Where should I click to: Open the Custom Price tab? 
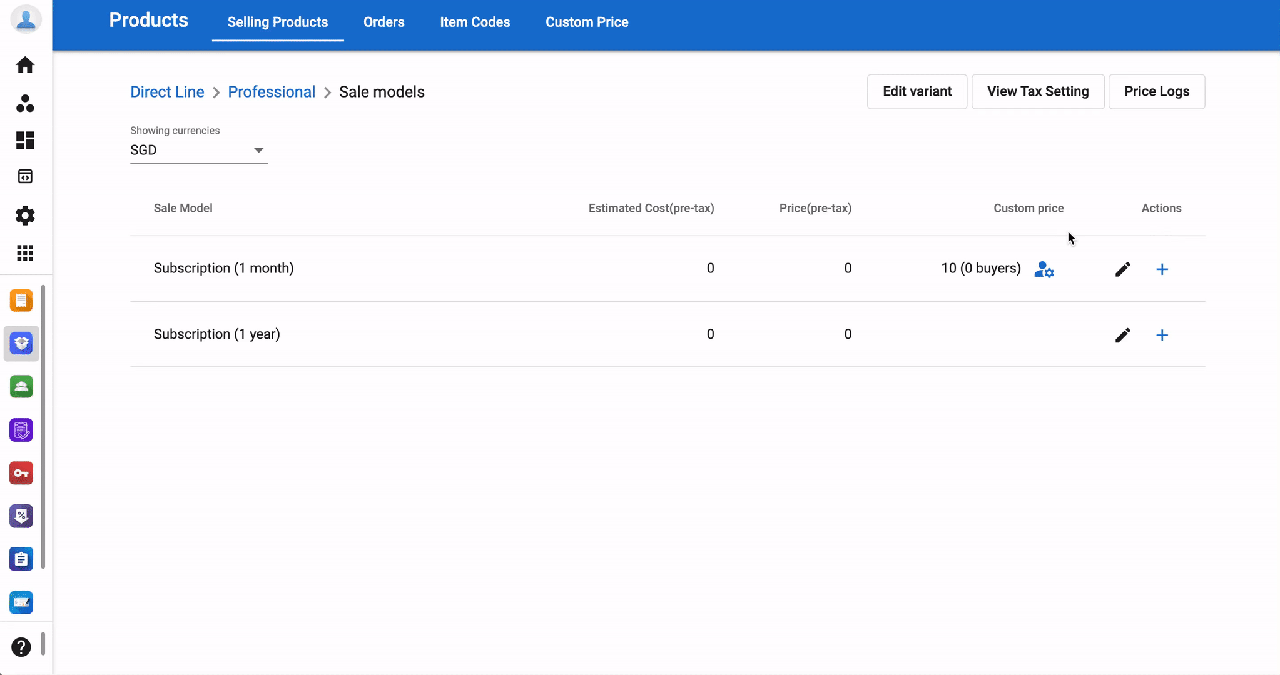[x=587, y=22]
